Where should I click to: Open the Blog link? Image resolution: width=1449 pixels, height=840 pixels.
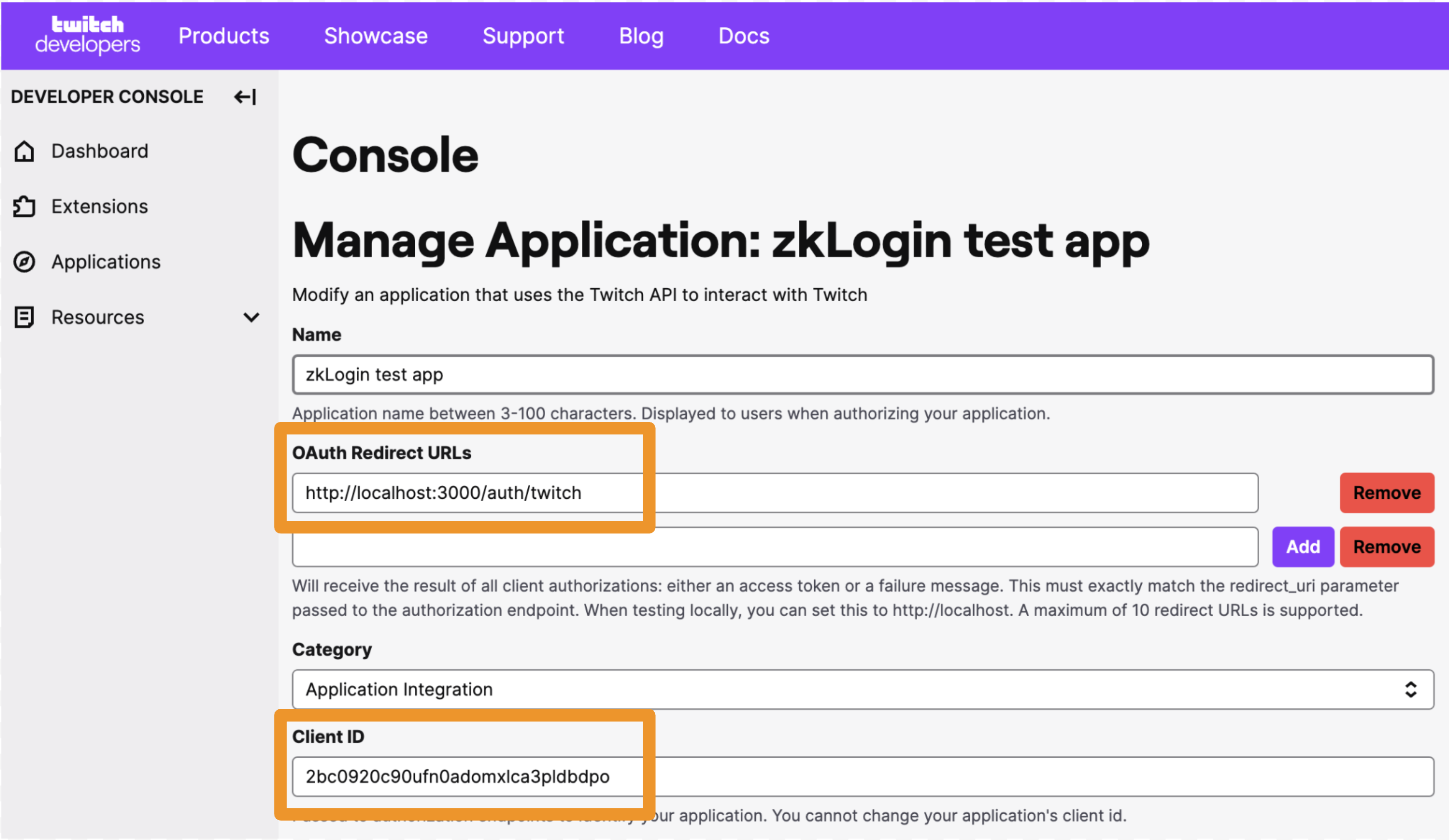coord(641,36)
